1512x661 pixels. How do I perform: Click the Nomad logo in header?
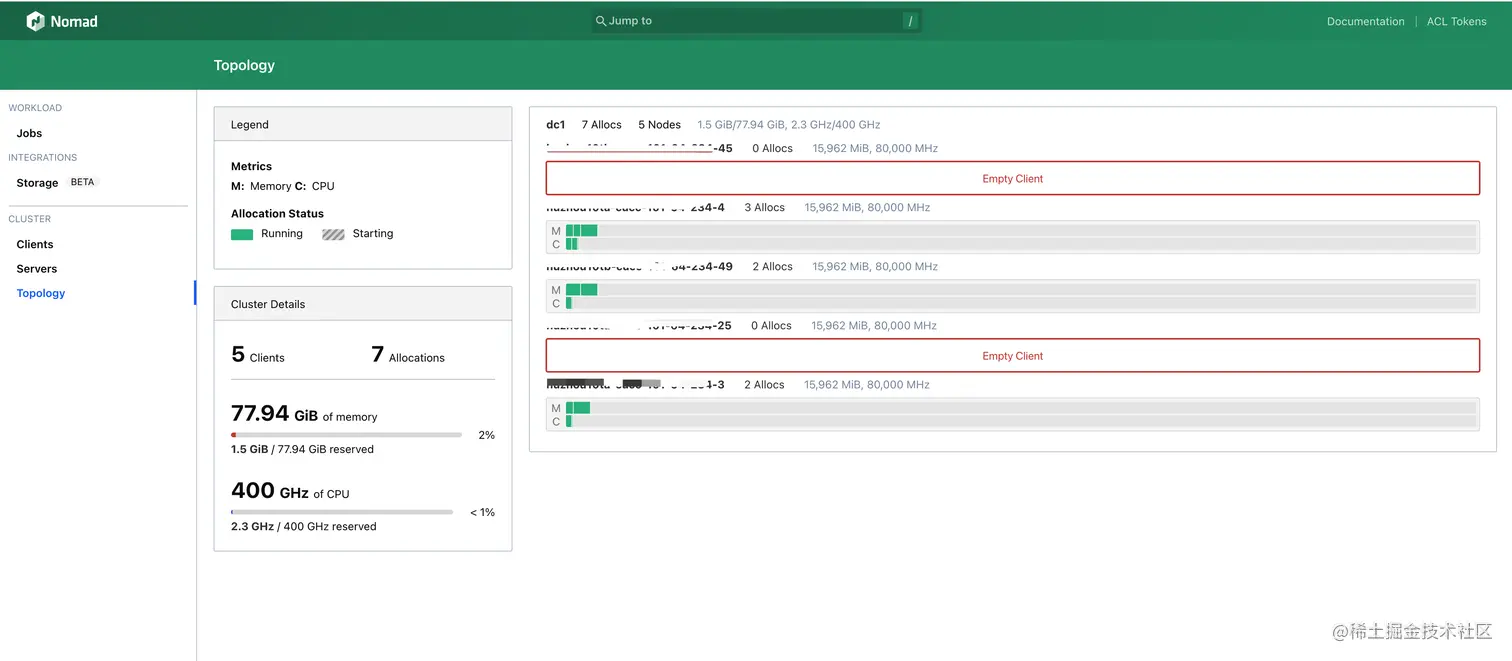pyautogui.click(x=62, y=21)
